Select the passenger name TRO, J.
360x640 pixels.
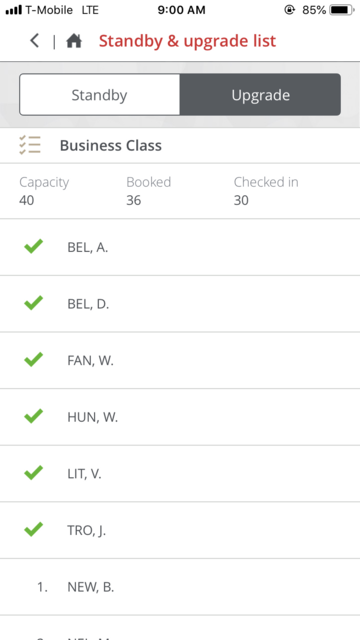coord(87,530)
